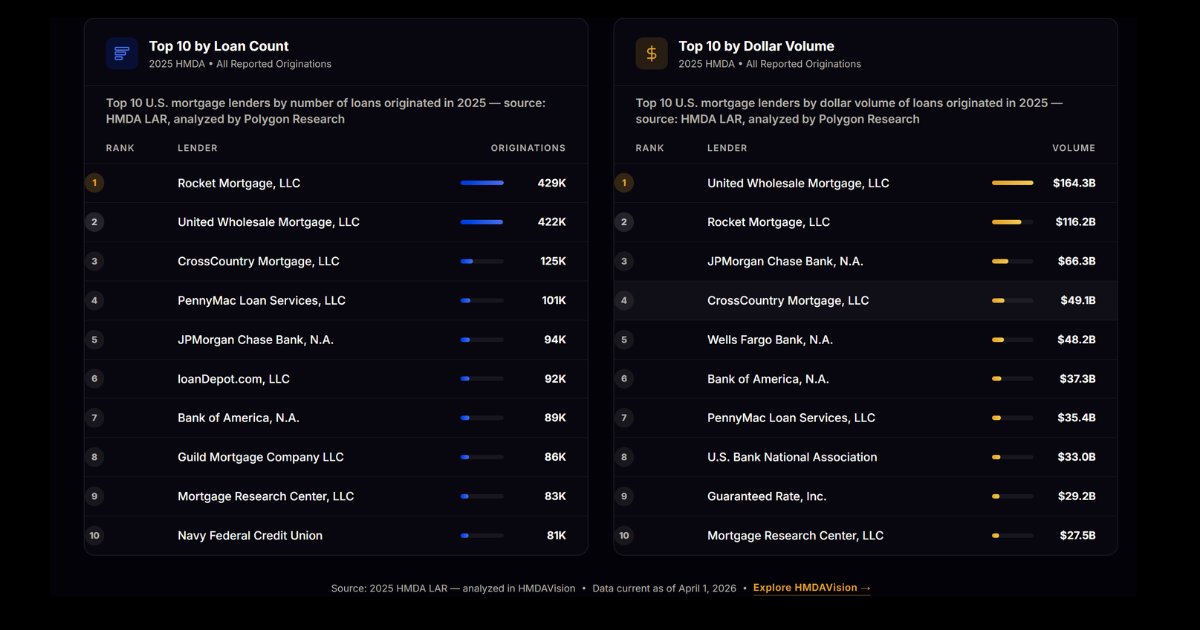This screenshot has width=1200, height=630.
Task: Click the dollar sign icon beside Top 10 by Dollar Volume
Action: [651, 53]
